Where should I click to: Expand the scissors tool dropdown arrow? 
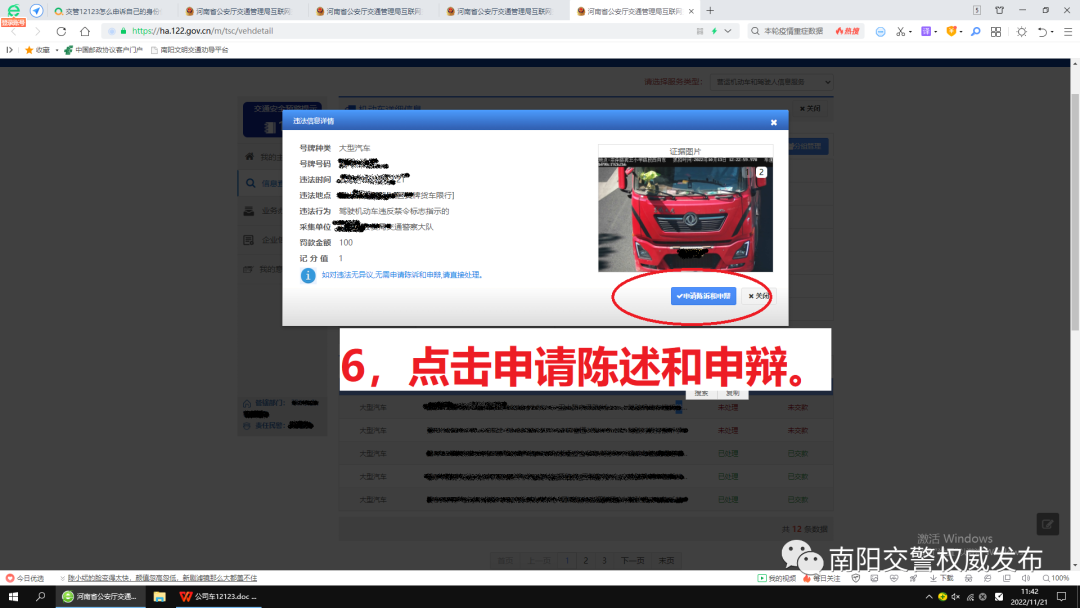(x=911, y=32)
